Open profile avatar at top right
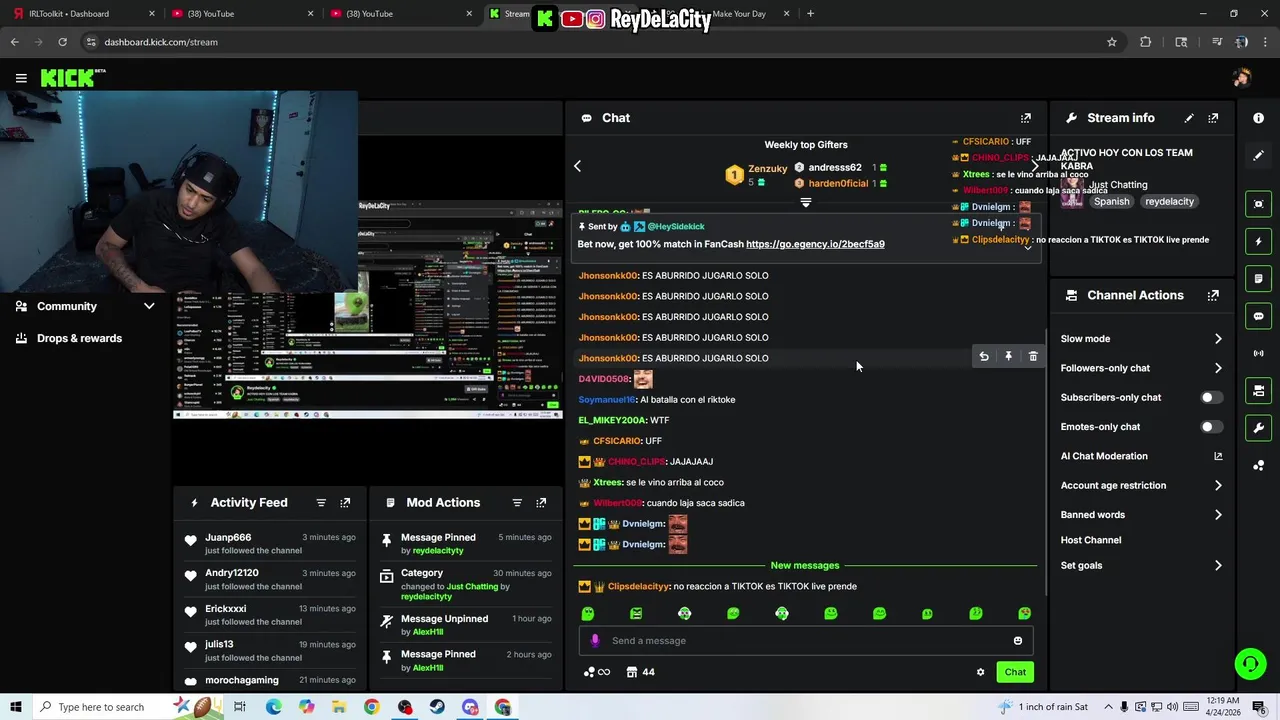Viewport: 1280px width, 720px height. point(1241,78)
